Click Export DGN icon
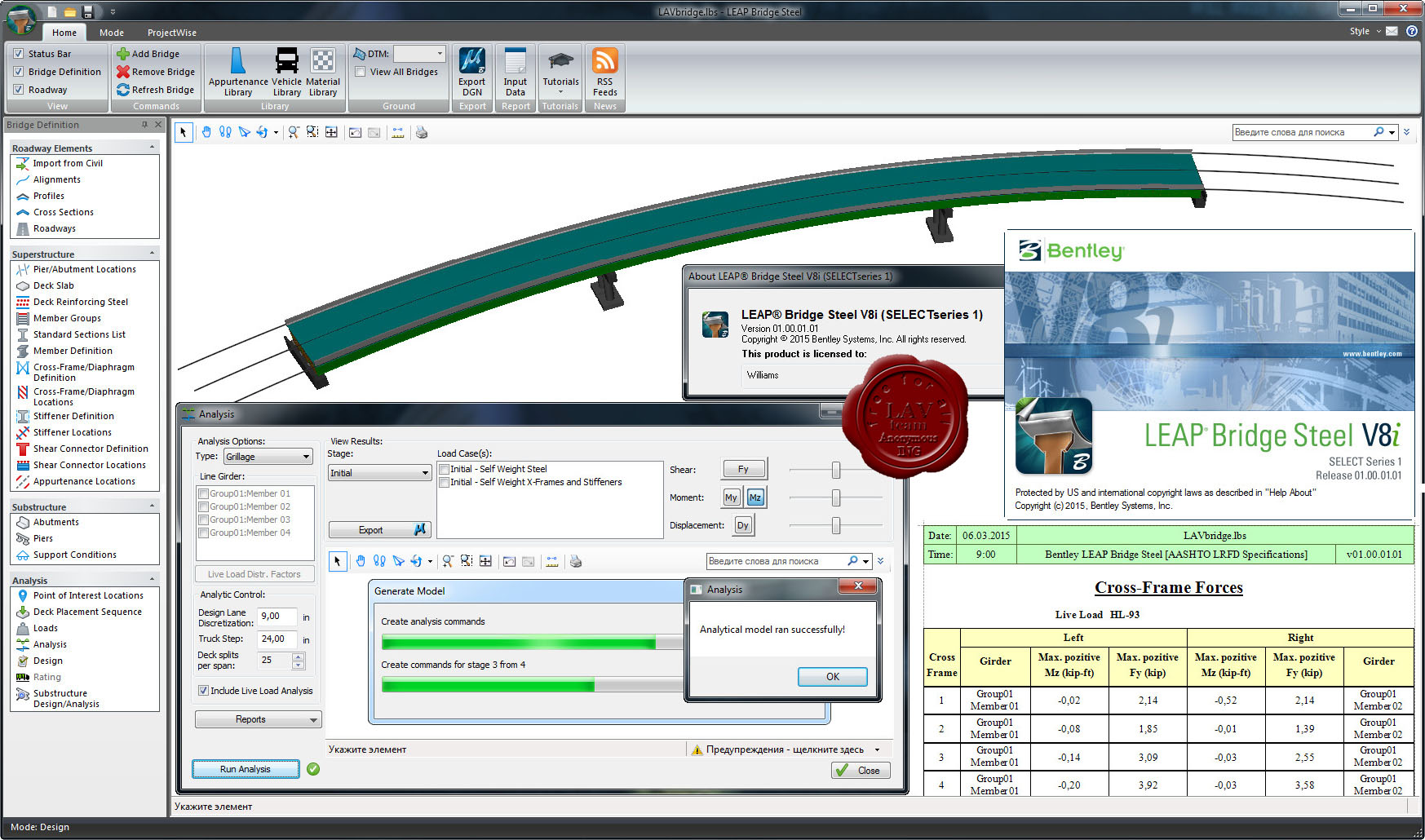Screen dimensions: 1425x840 click(471, 72)
